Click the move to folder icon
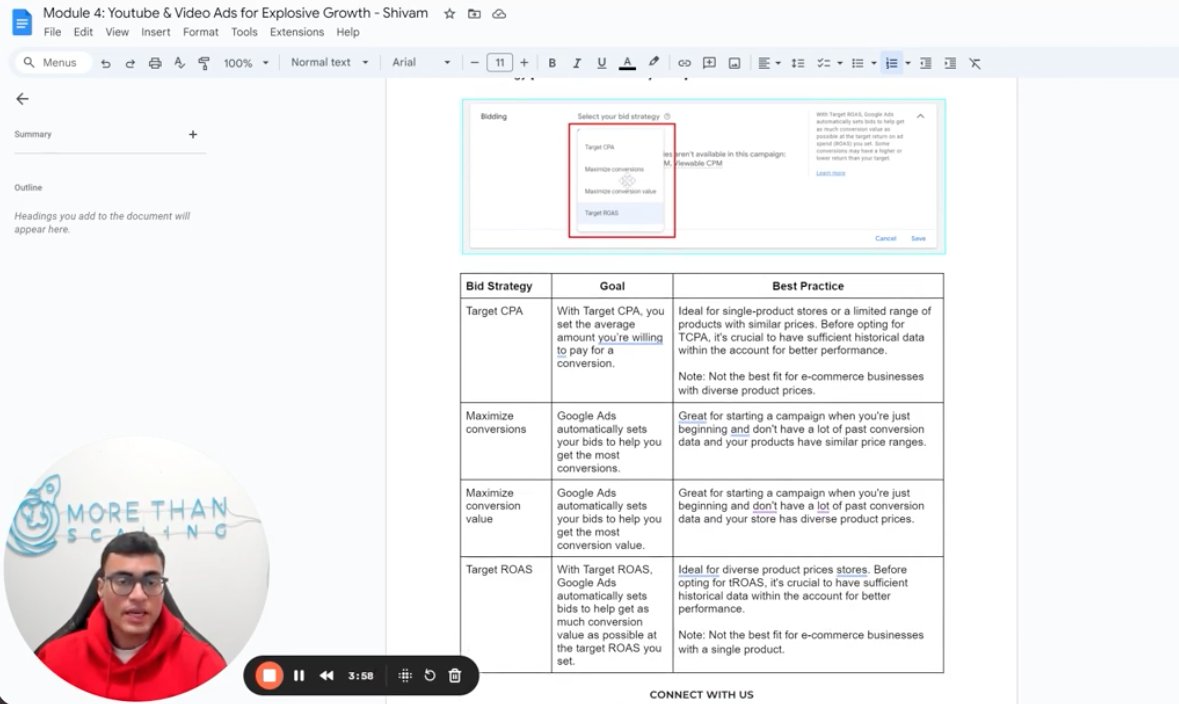The width and height of the screenshot is (1179, 704). 474,14
